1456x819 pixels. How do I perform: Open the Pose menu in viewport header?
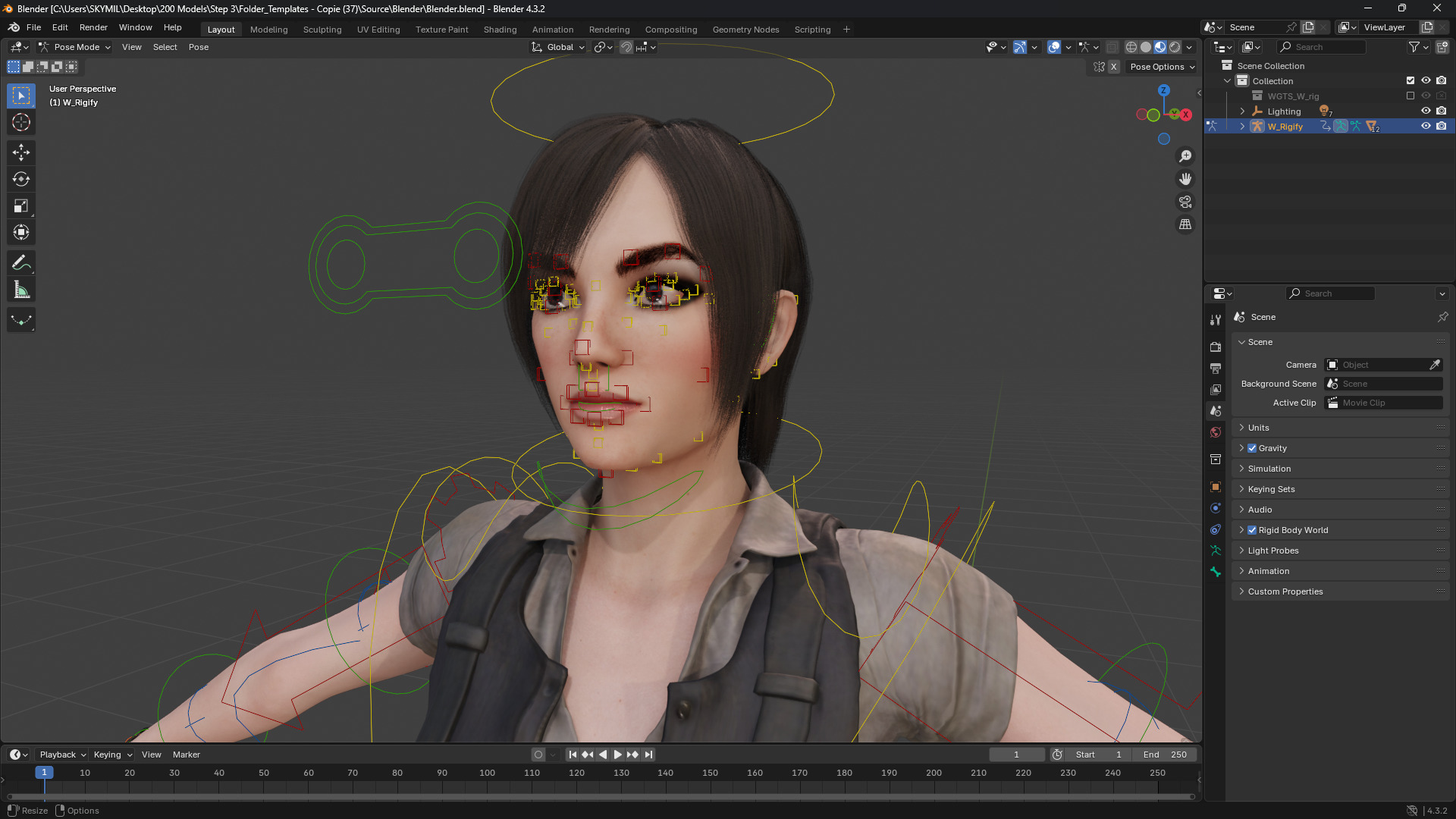(x=199, y=47)
